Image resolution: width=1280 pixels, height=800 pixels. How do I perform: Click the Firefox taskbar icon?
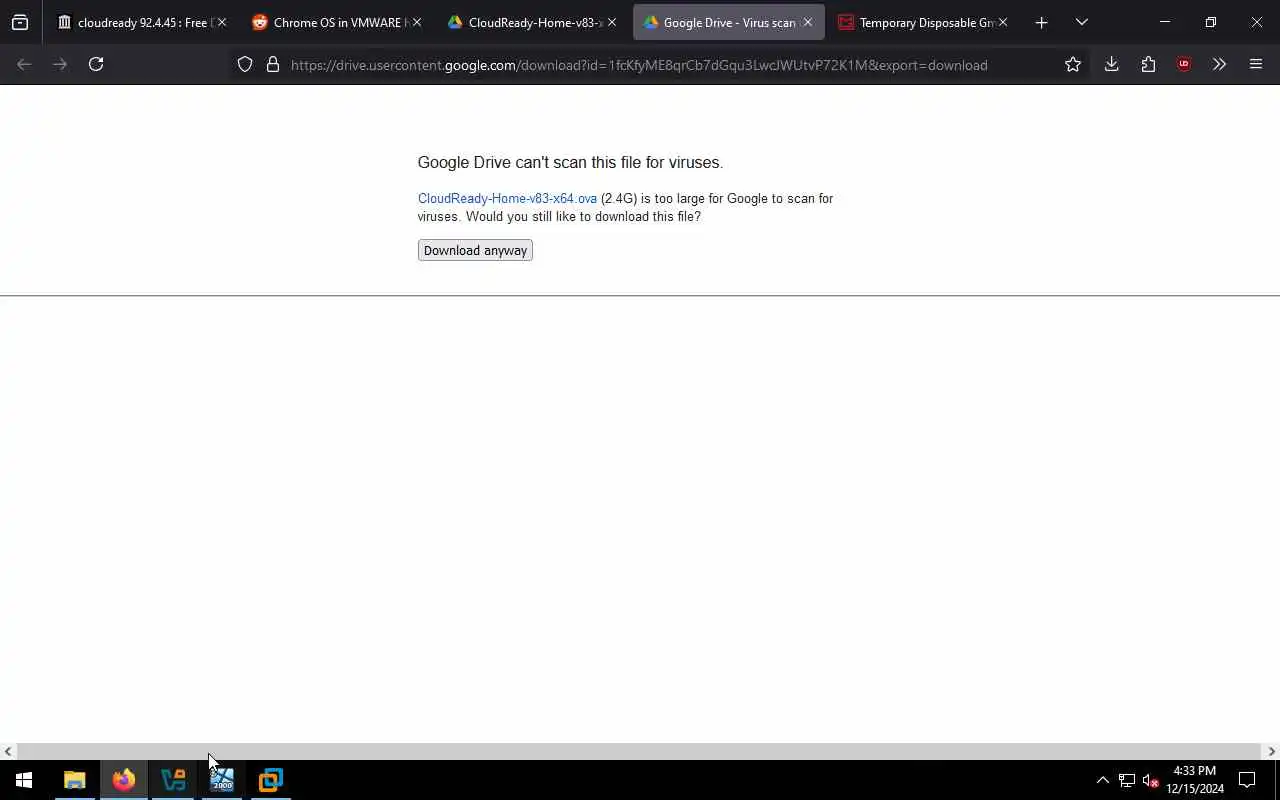pos(124,780)
